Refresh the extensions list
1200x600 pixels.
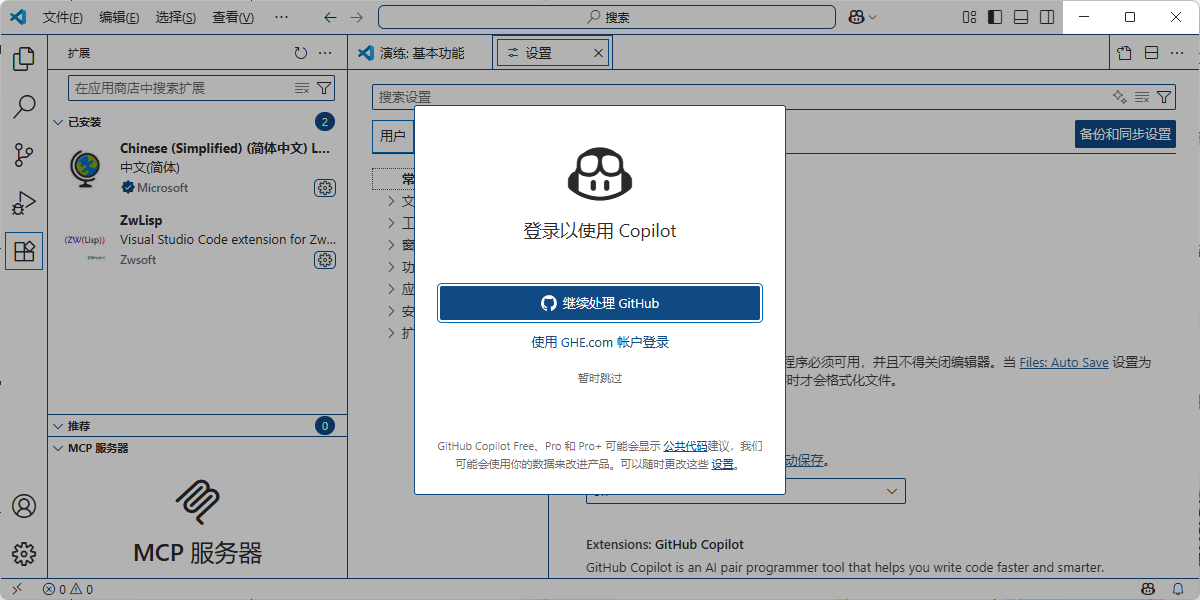pos(301,53)
